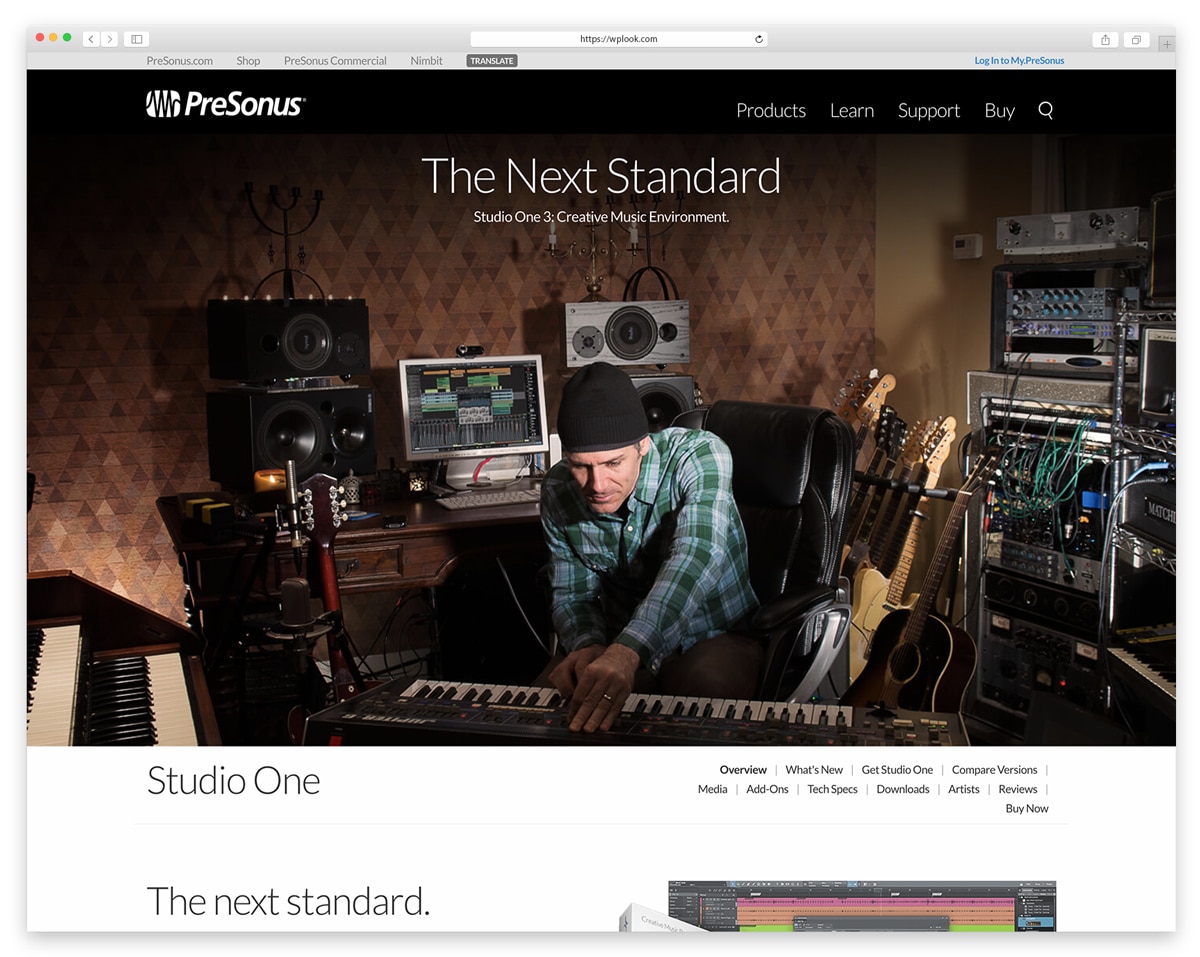Click the Buy Now link
1200x957 pixels.
click(1027, 808)
